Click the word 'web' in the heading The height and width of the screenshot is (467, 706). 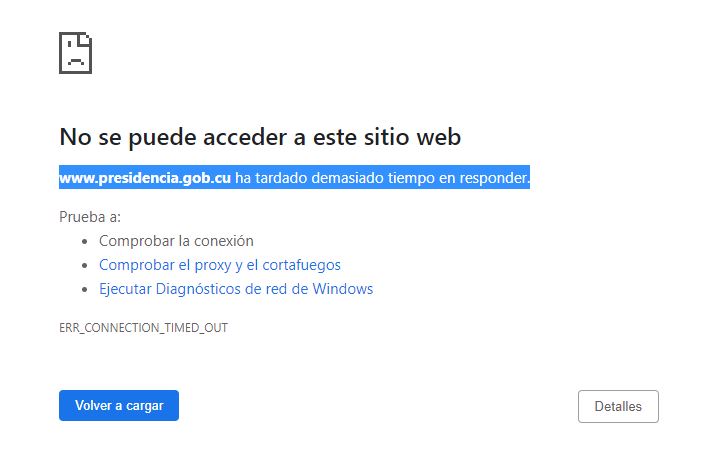coord(438,136)
